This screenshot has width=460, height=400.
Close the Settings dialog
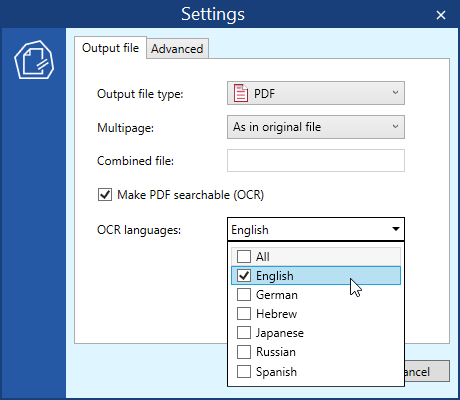(441, 15)
